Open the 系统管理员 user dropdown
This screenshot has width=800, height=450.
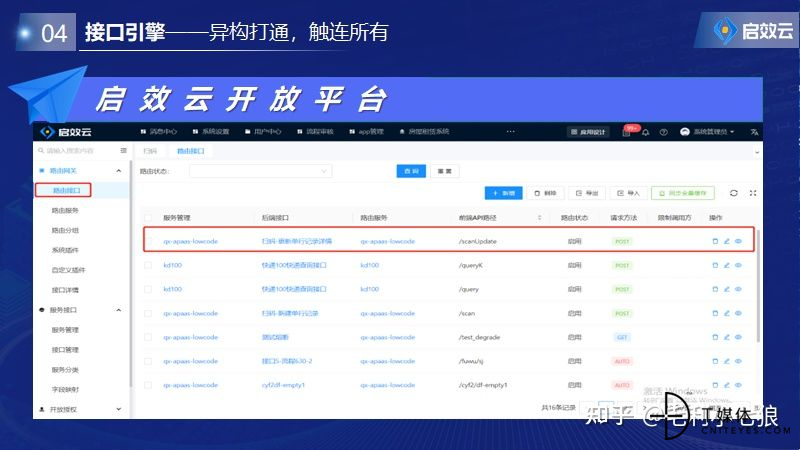click(708, 132)
